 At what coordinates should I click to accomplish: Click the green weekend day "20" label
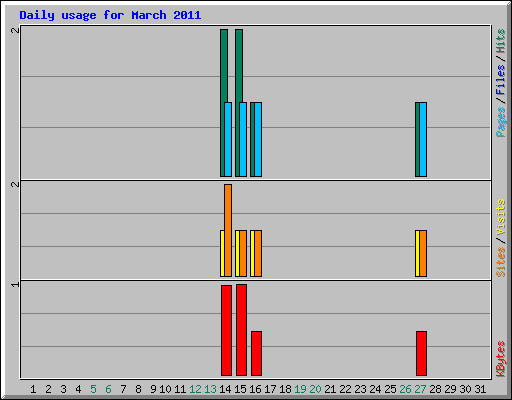(315, 389)
